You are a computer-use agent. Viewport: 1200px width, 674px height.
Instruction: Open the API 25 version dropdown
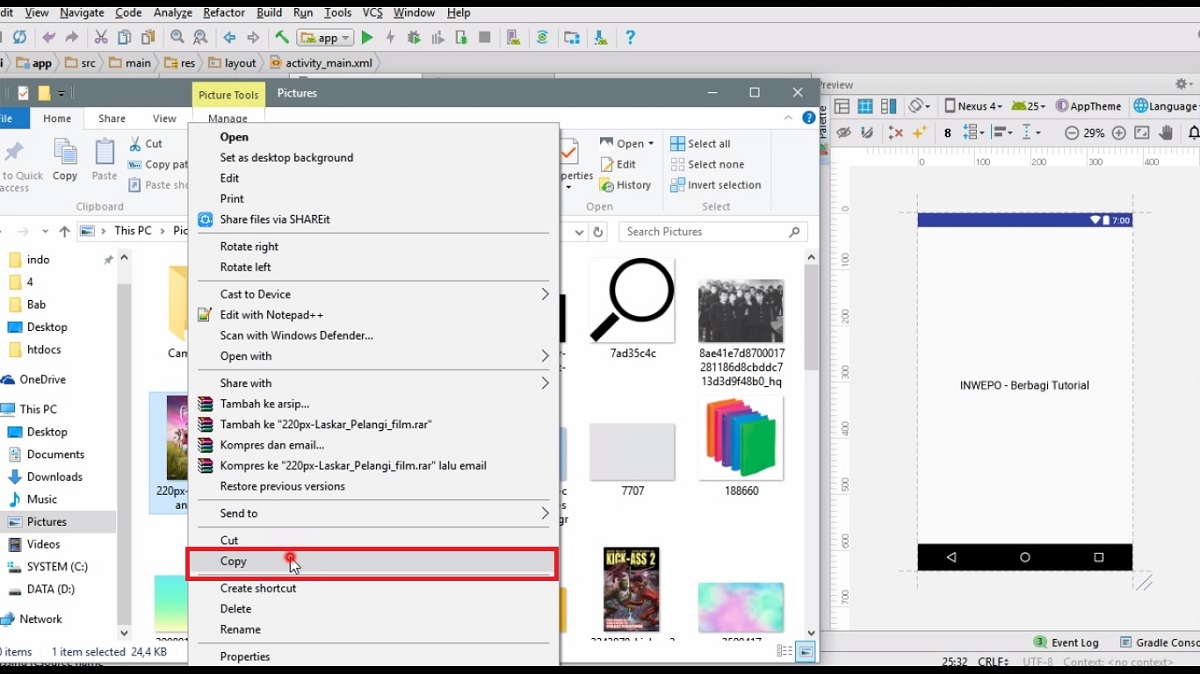pyautogui.click(x=1031, y=105)
